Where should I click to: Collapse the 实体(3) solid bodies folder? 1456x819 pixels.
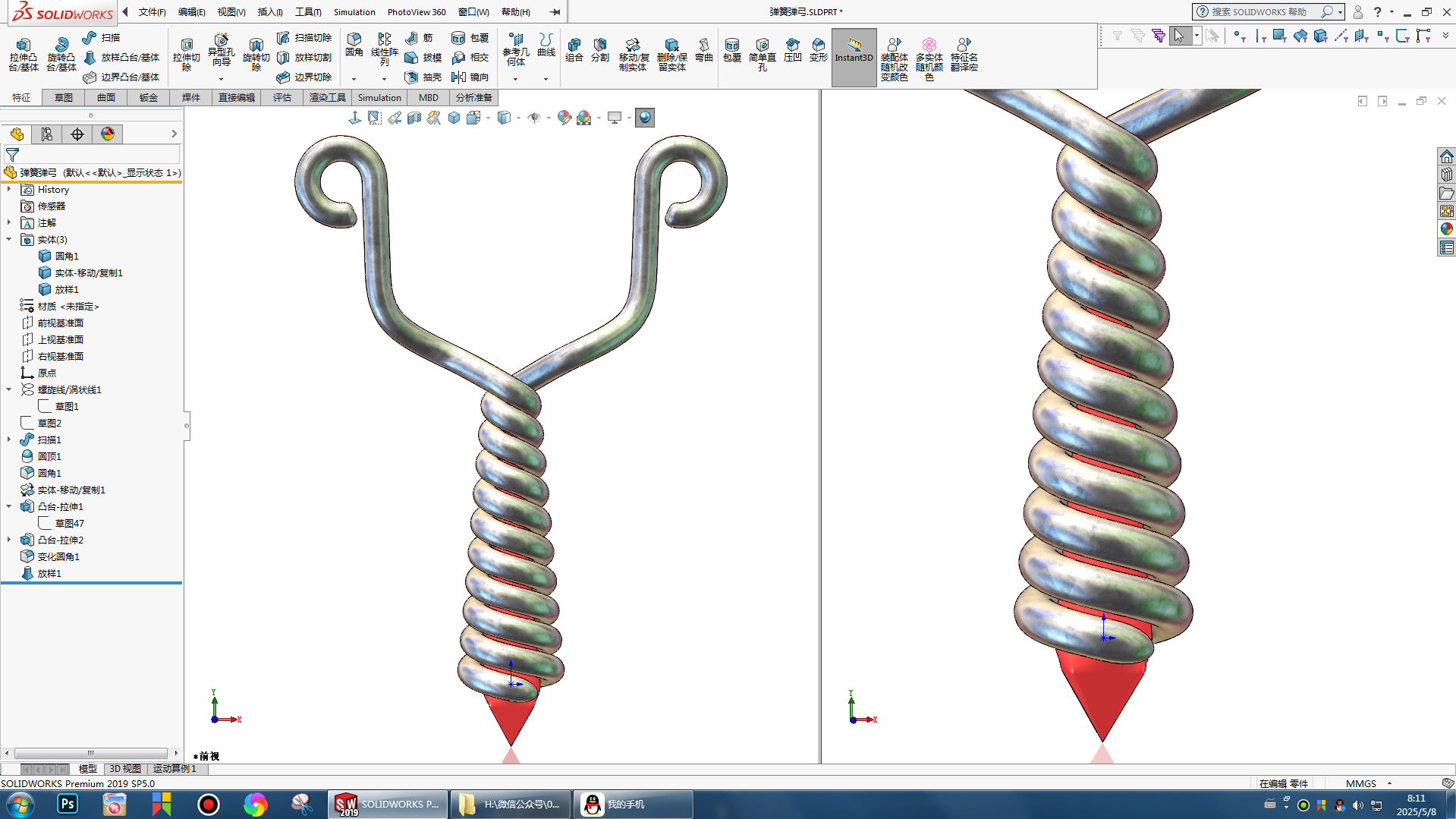click(9, 239)
